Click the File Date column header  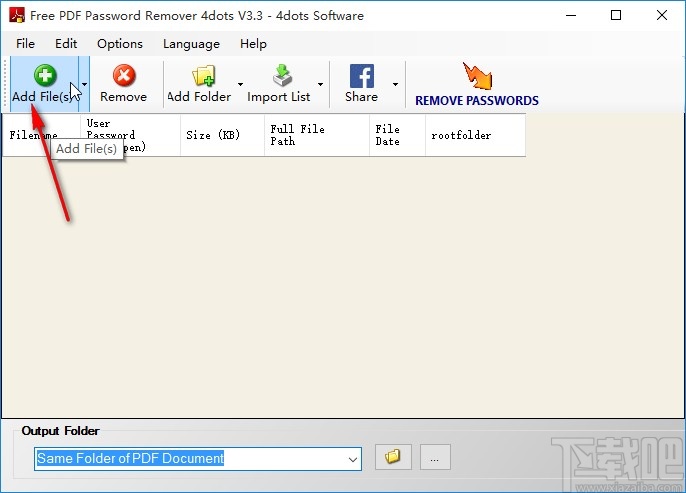[397, 135]
